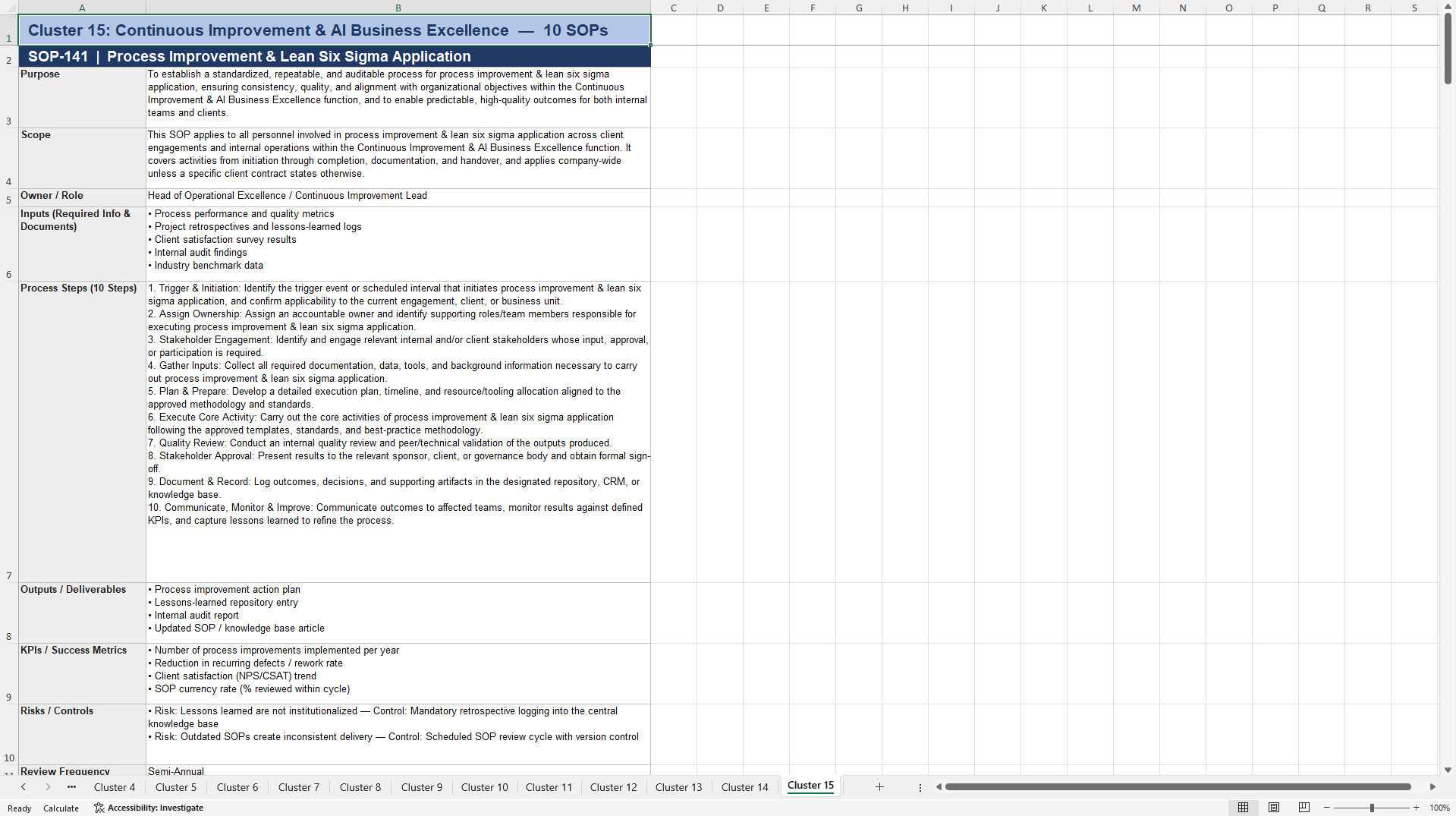Select the Scope label cell

(x=82, y=158)
